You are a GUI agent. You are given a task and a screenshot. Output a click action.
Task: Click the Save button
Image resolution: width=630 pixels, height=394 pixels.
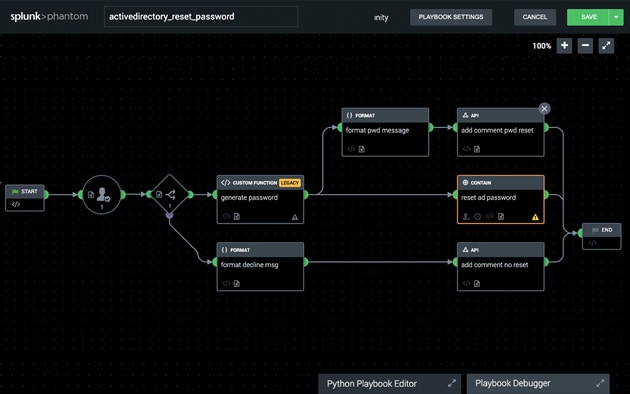588,17
